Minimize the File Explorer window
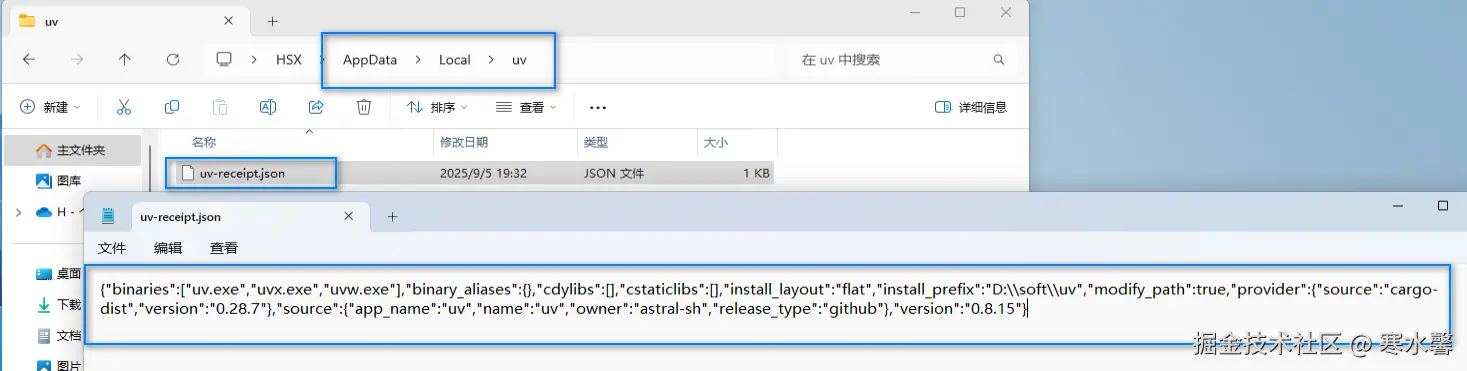This screenshot has height=371, width=1467. [x=915, y=12]
